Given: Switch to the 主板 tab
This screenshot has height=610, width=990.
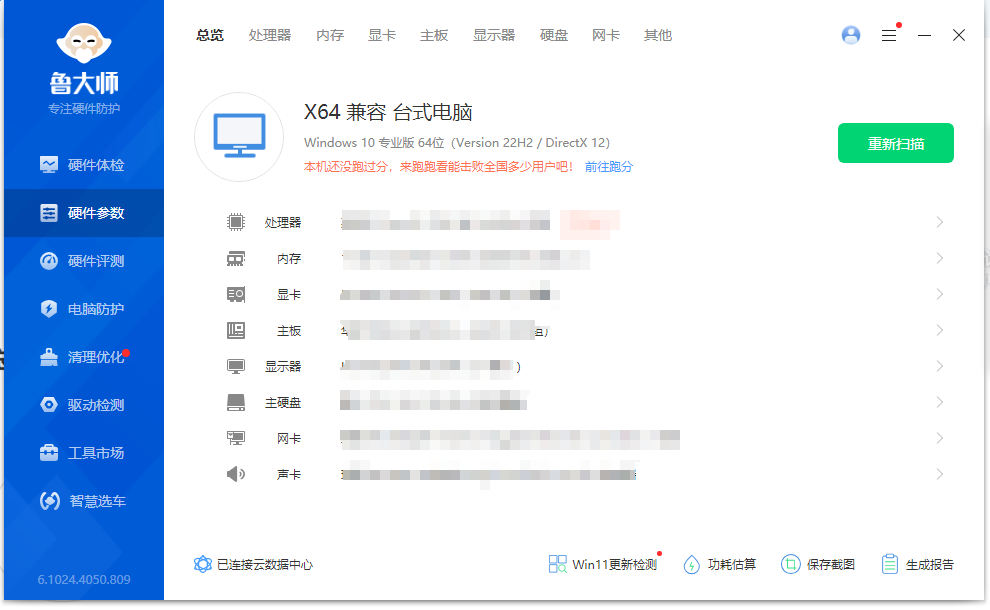Looking at the screenshot, I should pos(434,35).
